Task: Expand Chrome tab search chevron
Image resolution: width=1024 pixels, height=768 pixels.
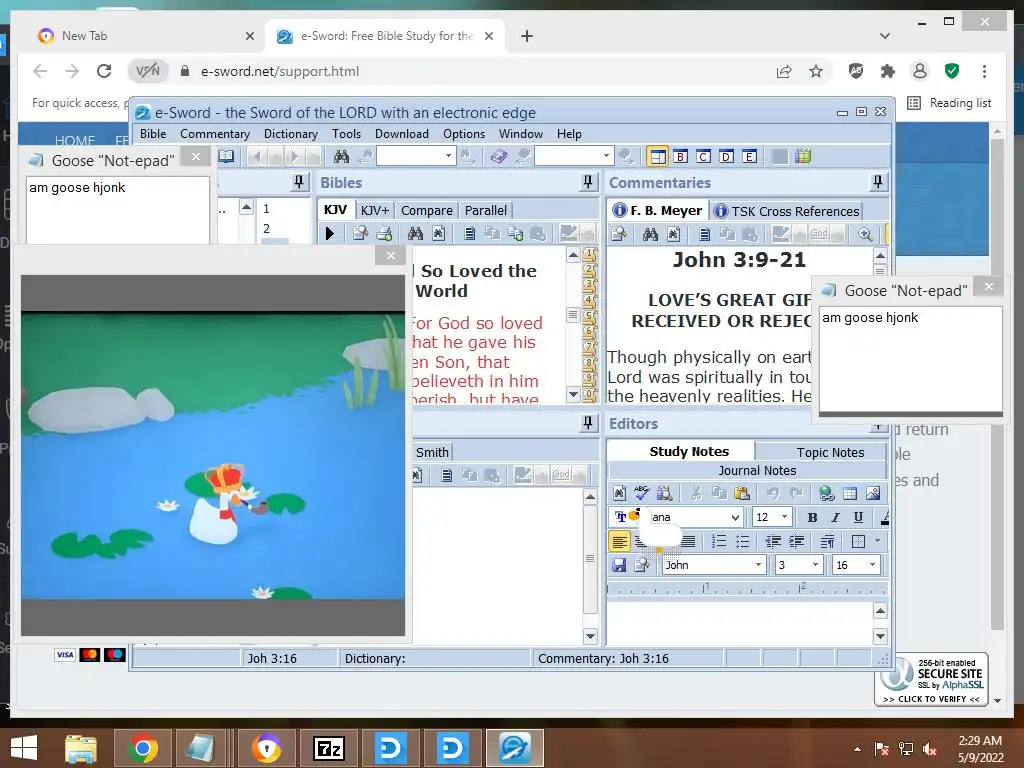Action: (885, 36)
